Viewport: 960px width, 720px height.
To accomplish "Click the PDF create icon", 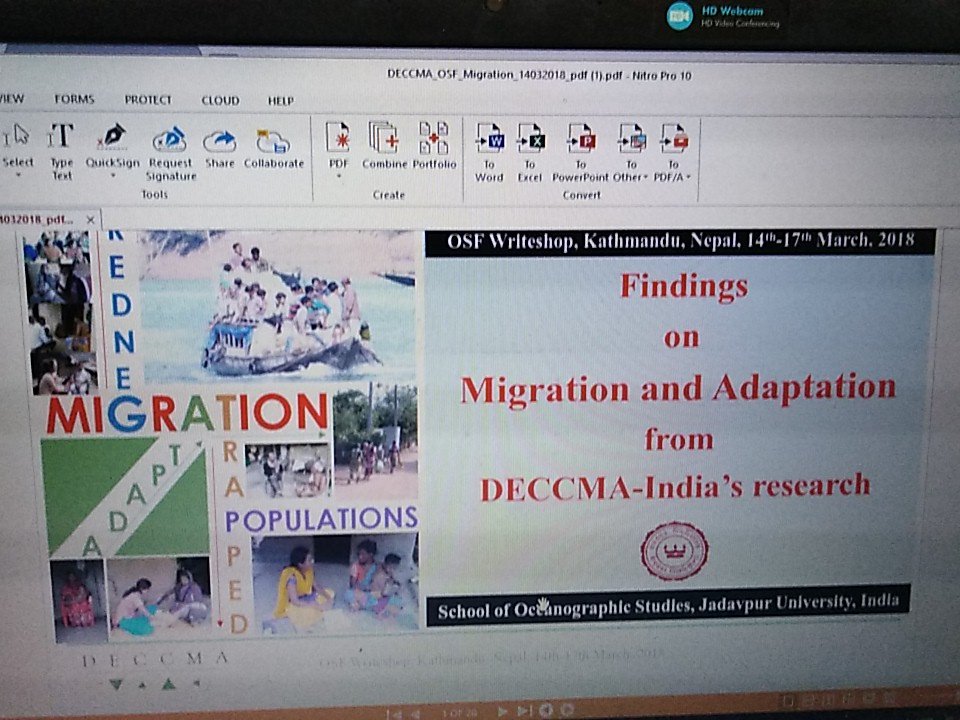I will point(338,138).
